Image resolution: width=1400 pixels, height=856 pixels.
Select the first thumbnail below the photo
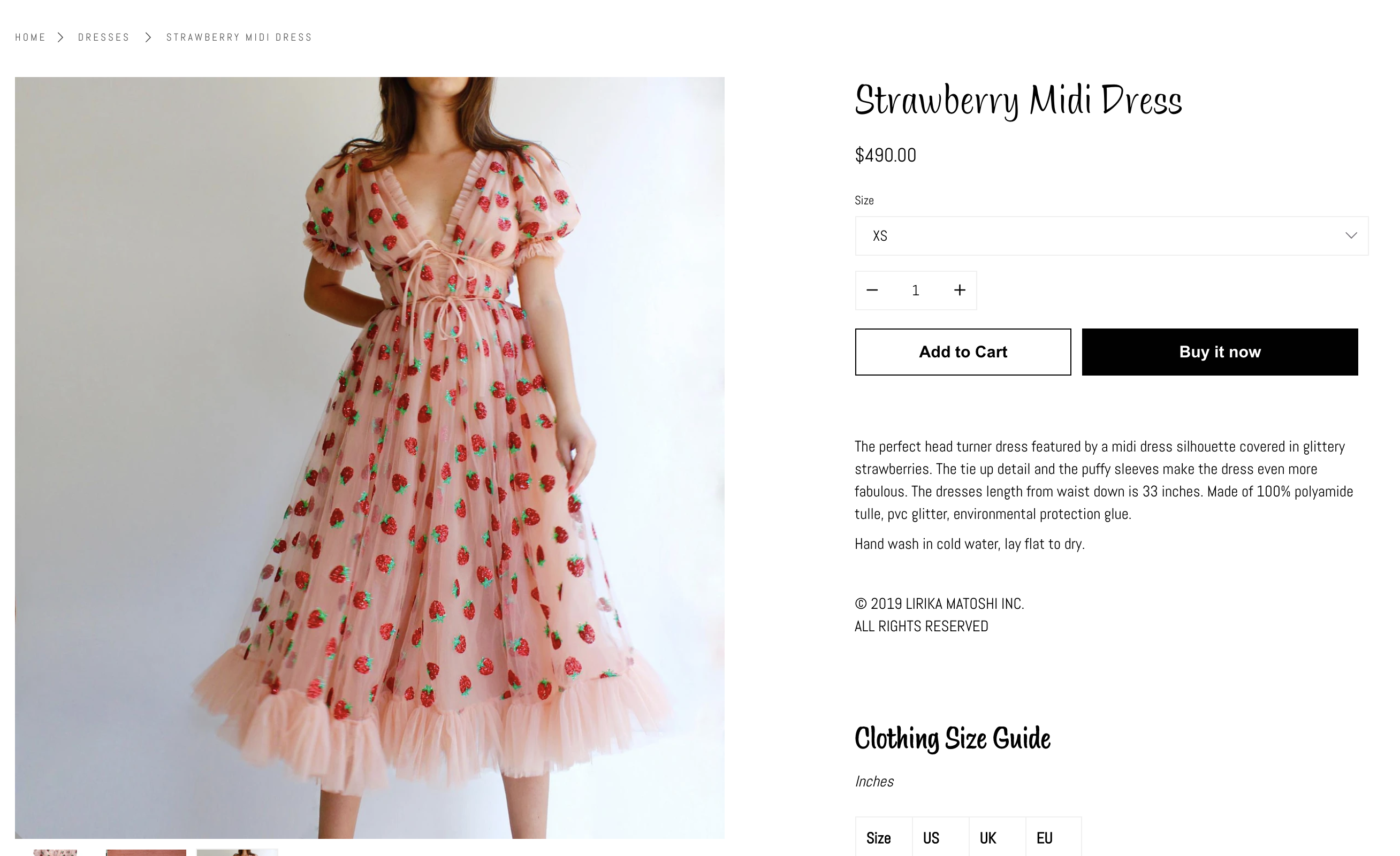pos(55,852)
